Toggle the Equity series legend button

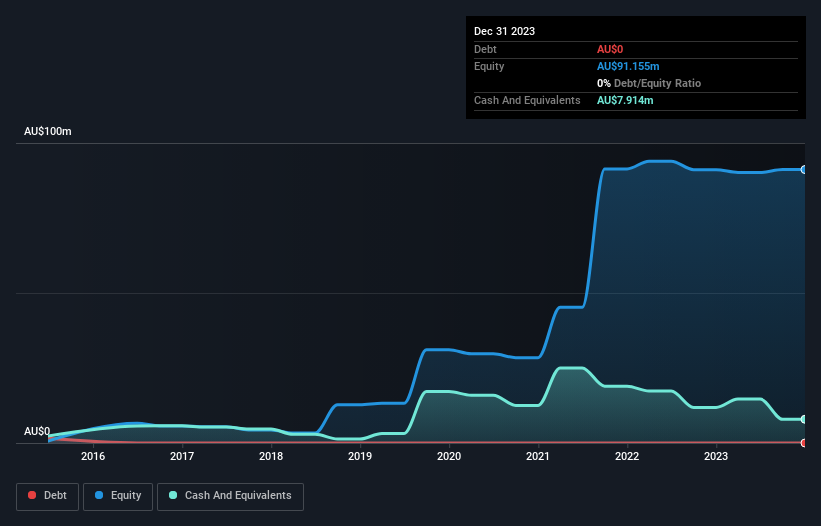pos(118,496)
